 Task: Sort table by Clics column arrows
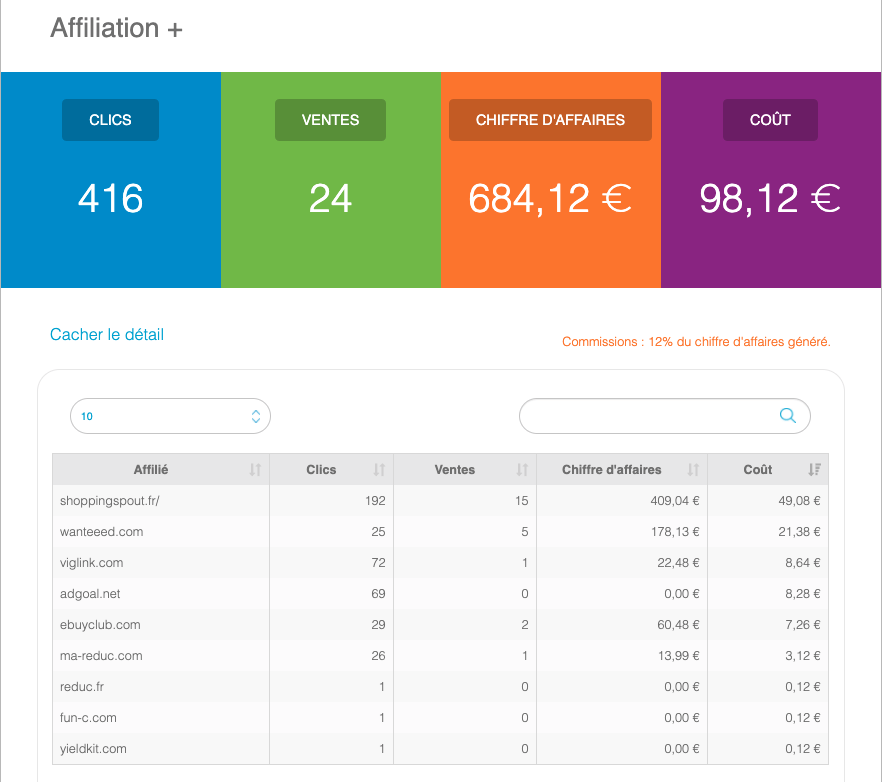pos(379,470)
